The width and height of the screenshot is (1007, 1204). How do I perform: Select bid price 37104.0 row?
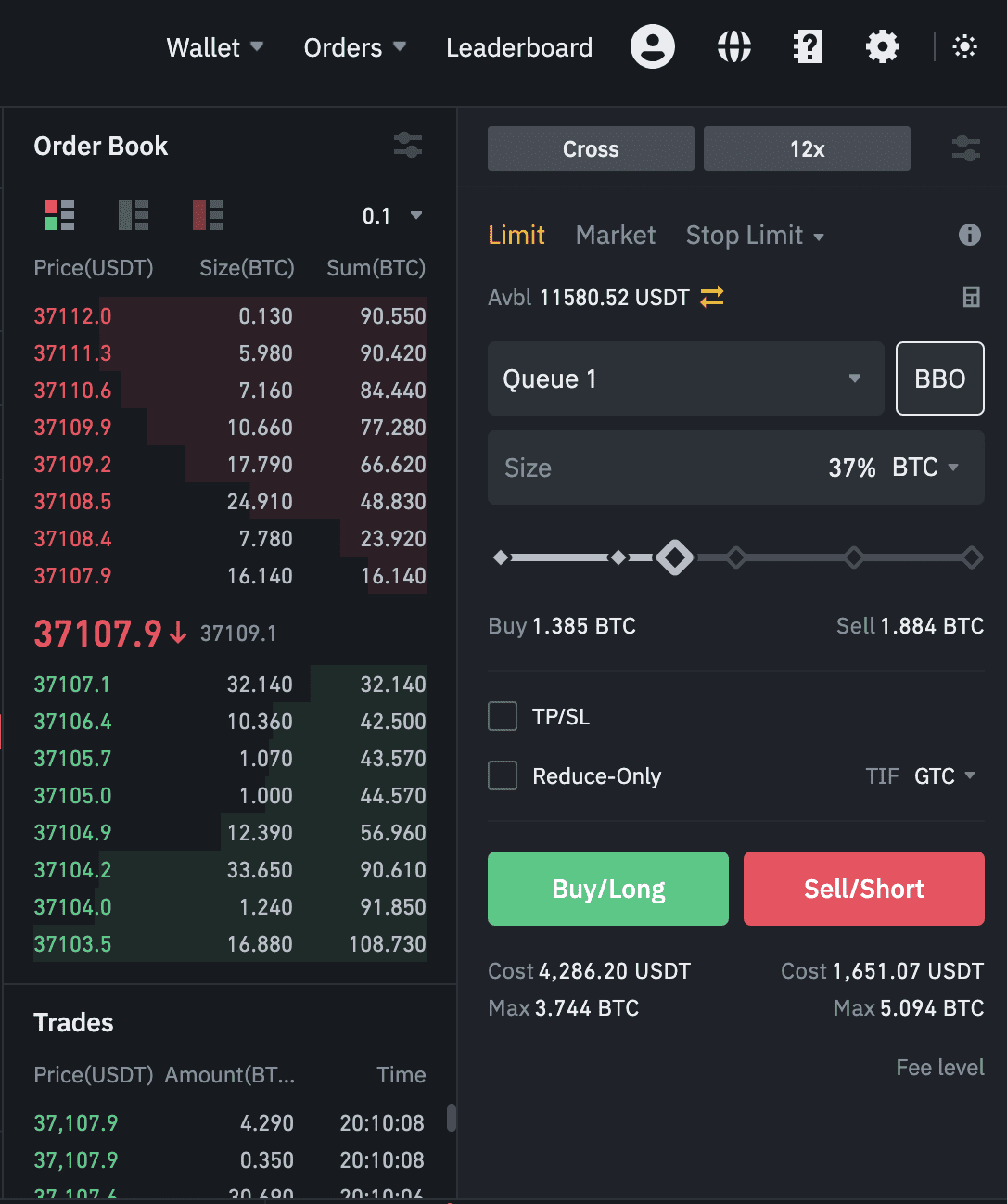230,907
